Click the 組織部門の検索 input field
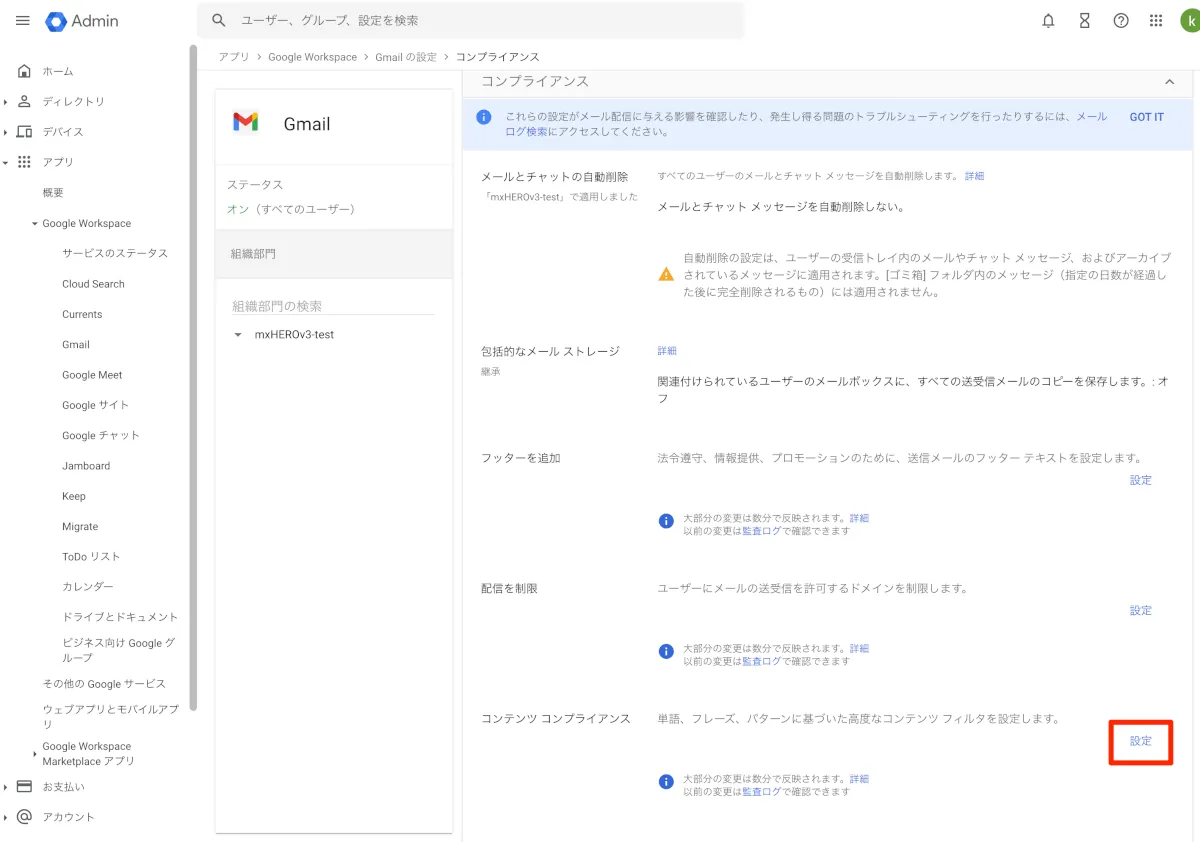 [x=333, y=306]
